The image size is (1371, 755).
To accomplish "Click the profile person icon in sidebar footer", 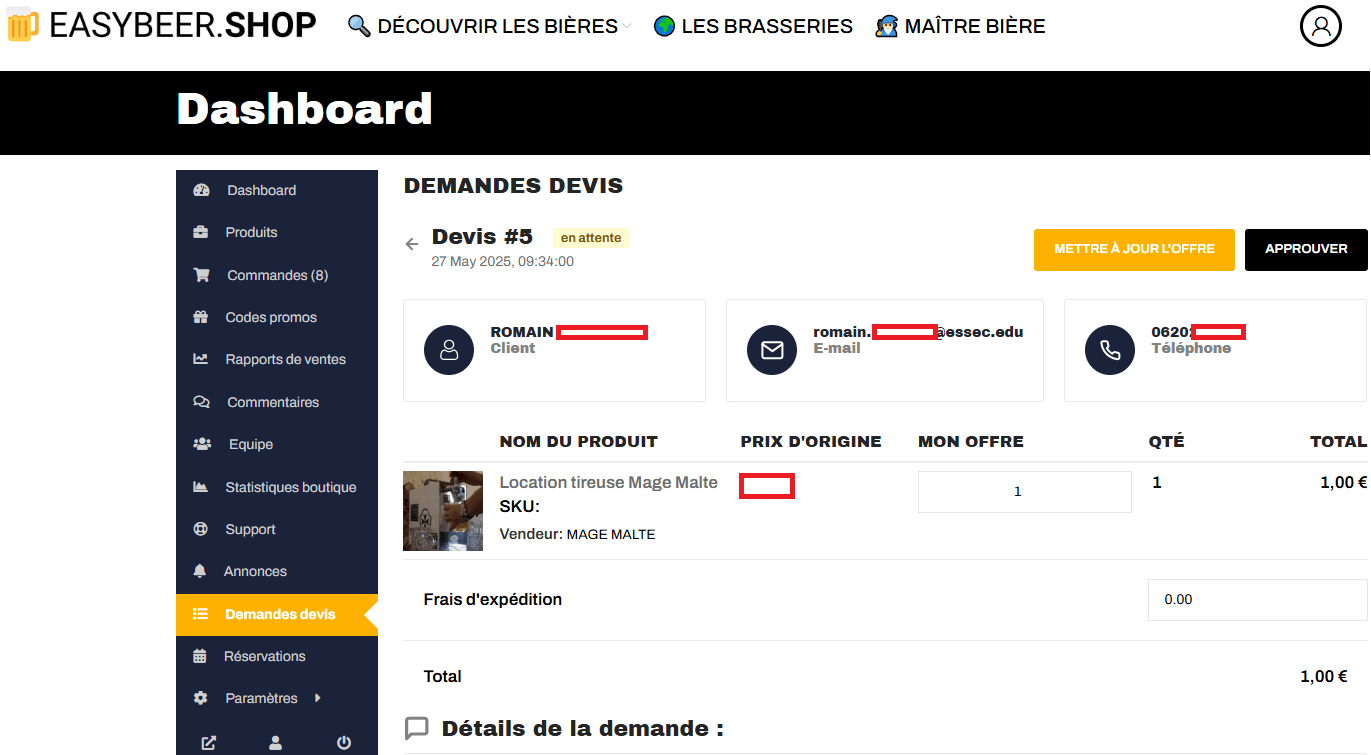I will pyautogui.click(x=276, y=743).
